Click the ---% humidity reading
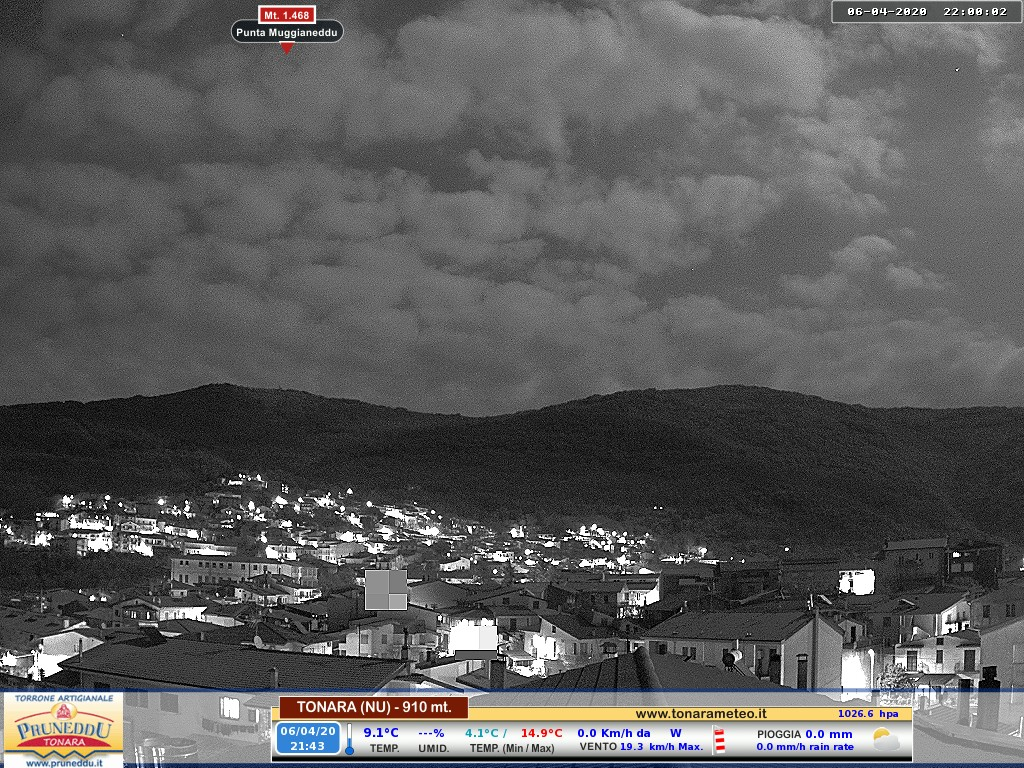Viewport: 1024px width, 768px height. 431,733
